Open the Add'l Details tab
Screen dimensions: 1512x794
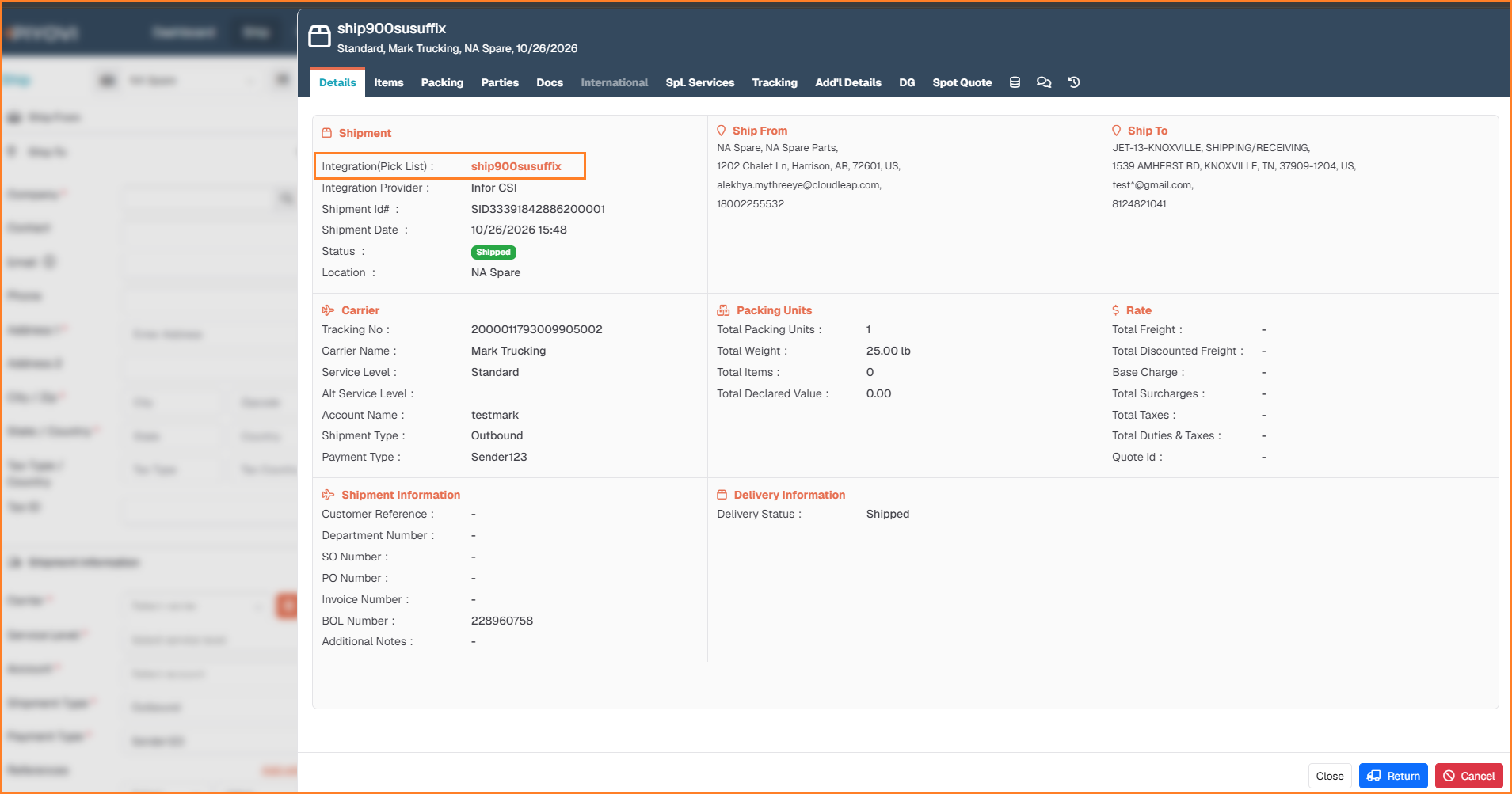tap(848, 82)
